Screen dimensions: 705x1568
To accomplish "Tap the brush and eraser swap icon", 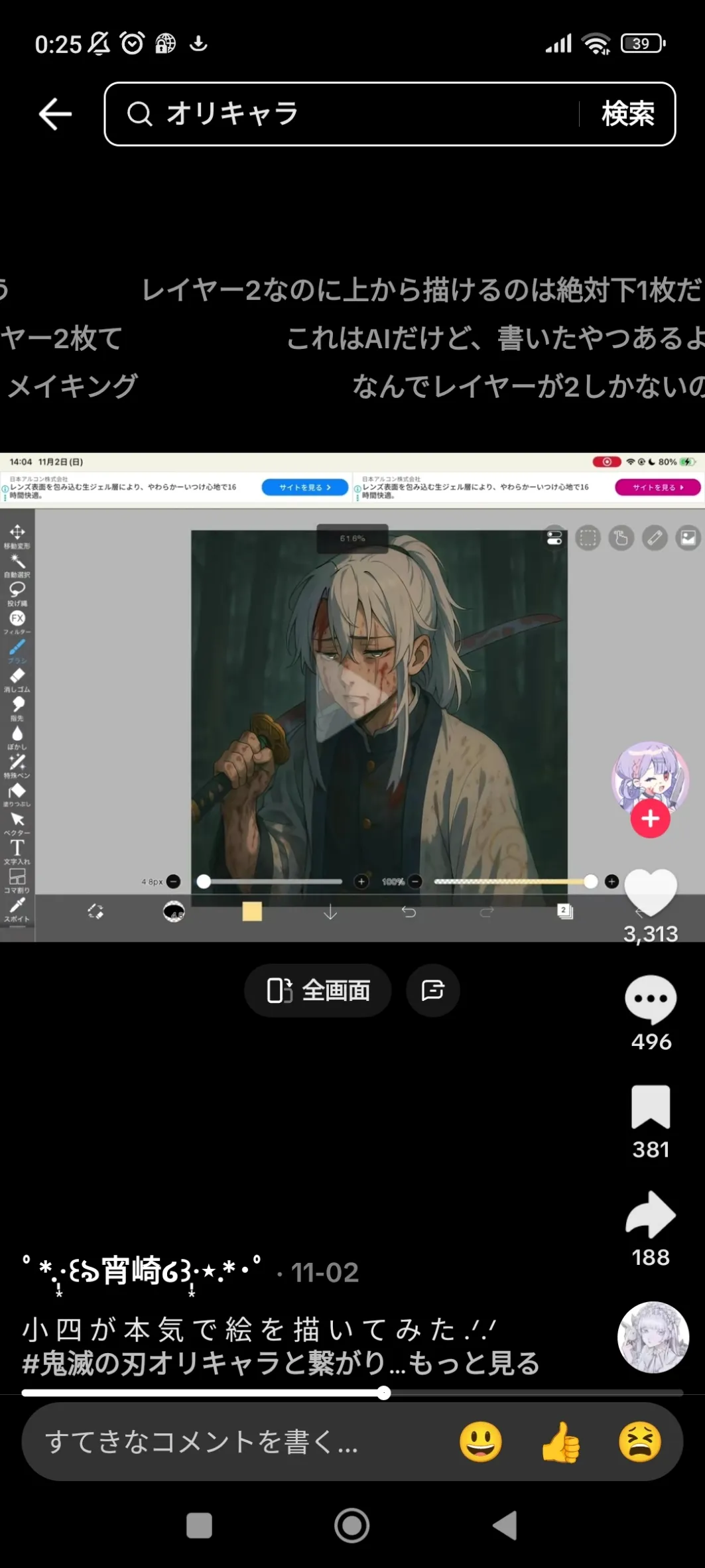I will click(96, 911).
